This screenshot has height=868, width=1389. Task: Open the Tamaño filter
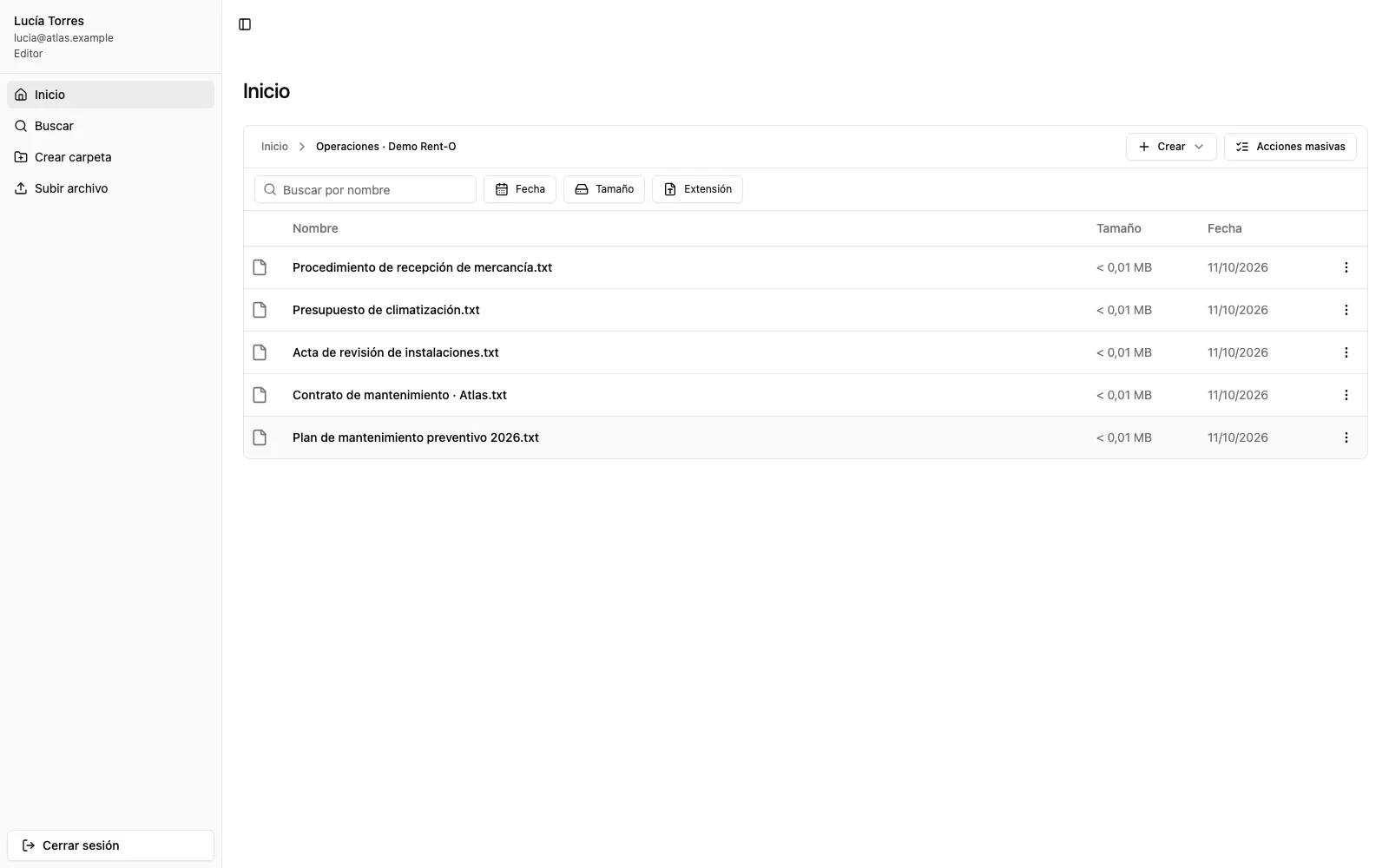(x=604, y=189)
